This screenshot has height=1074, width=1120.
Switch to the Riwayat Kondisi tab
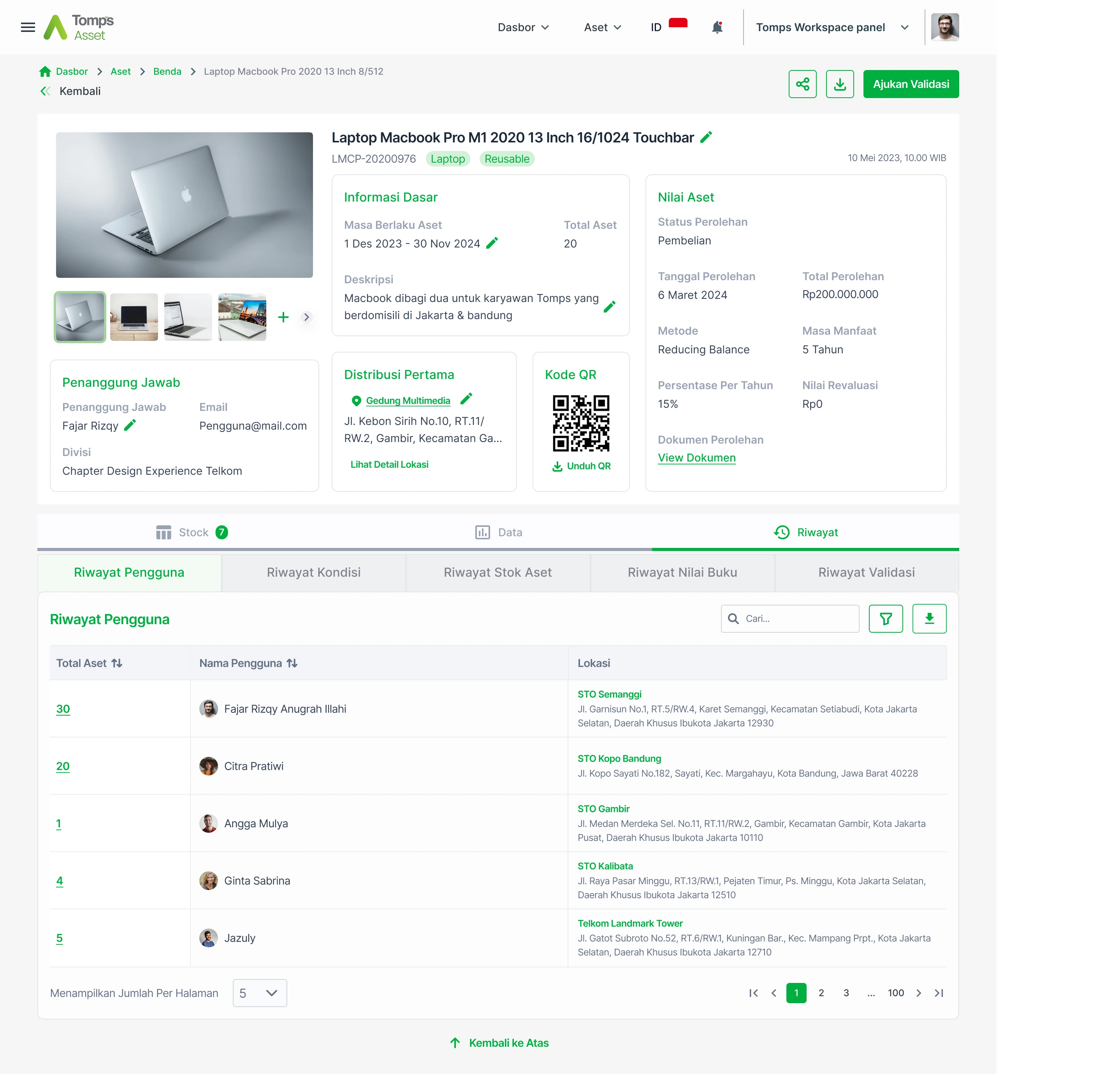[313, 572]
